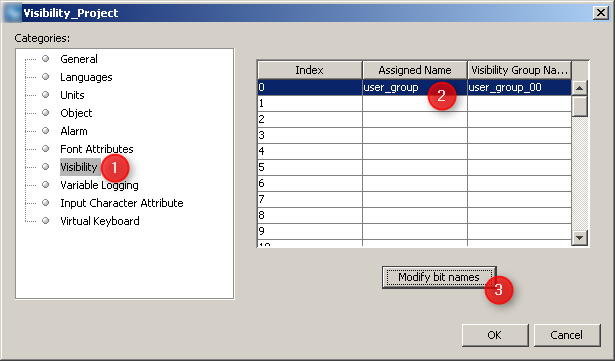615x361 pixels.
Task: Select row with index 2
Action: tap(415, 120)
